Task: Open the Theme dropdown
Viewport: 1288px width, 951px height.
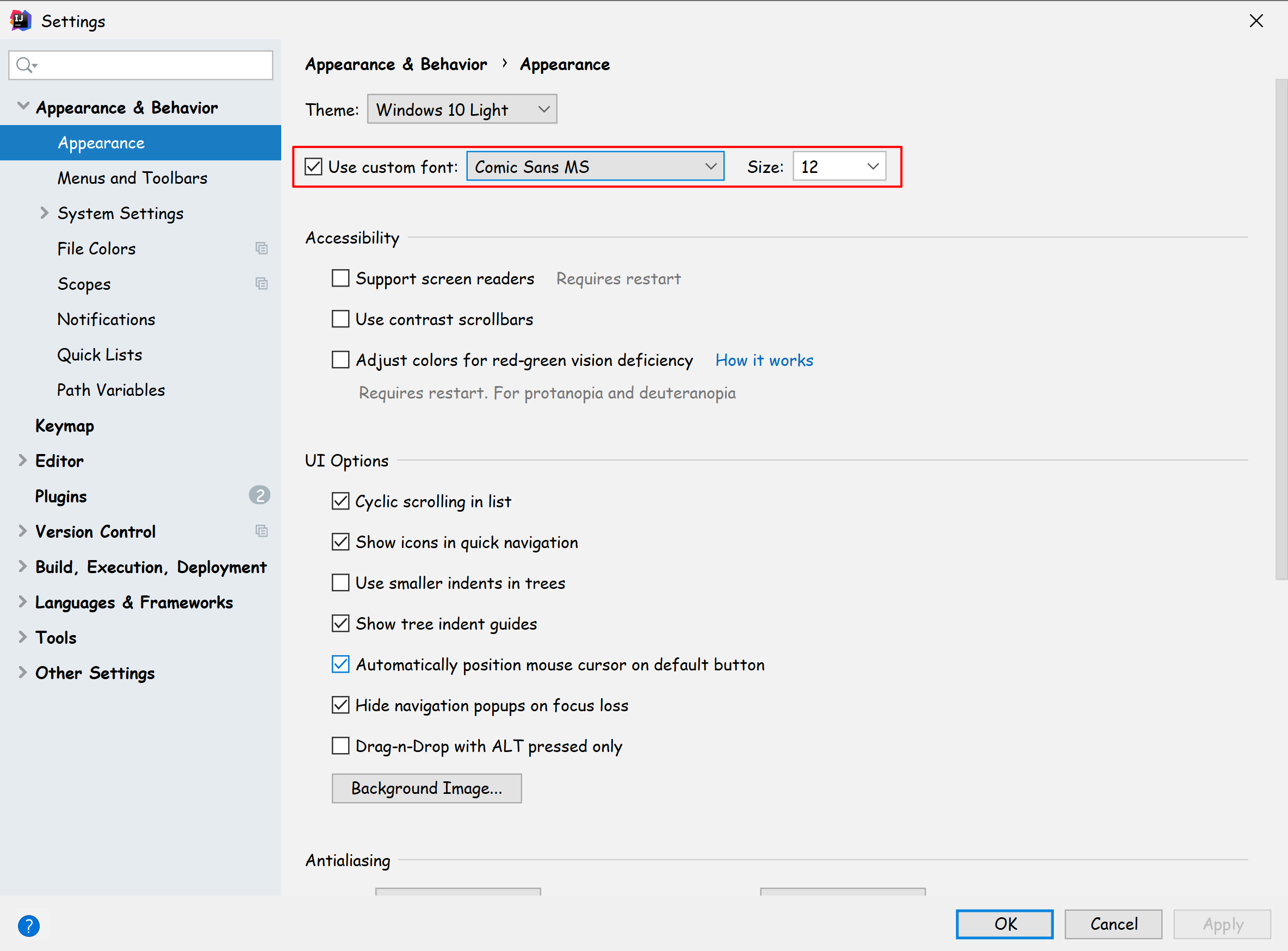Action: (462, 109)
